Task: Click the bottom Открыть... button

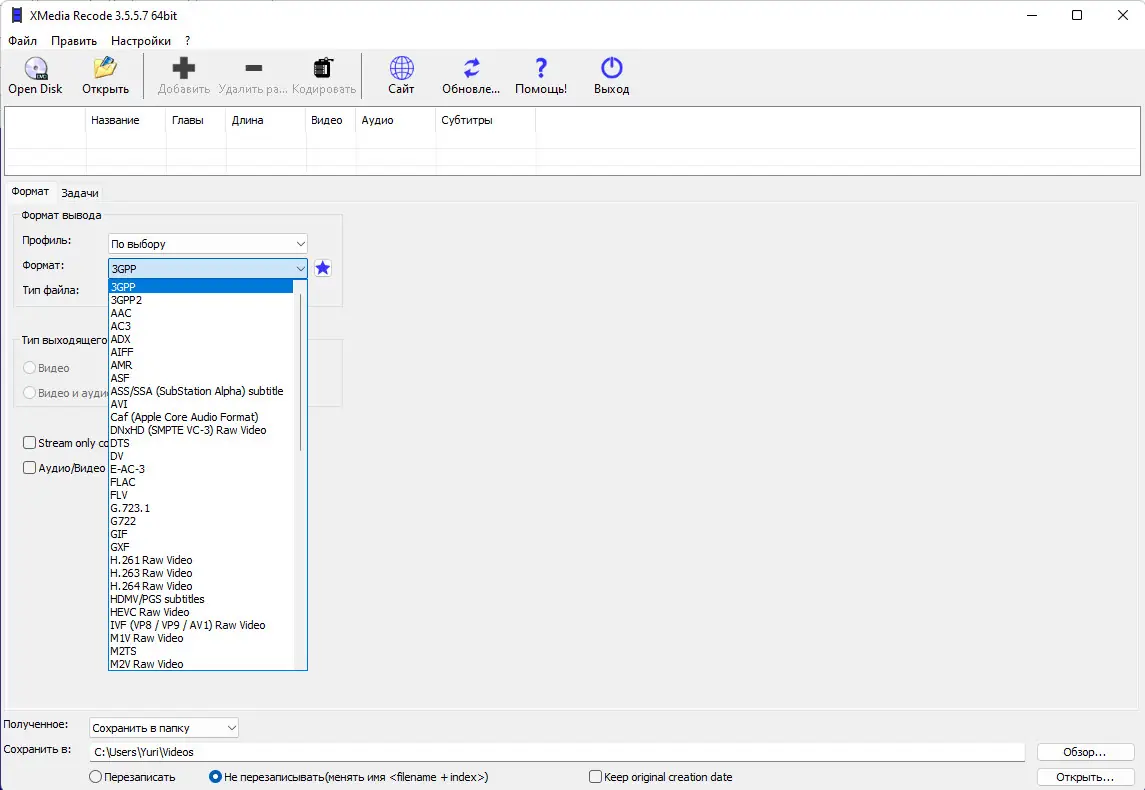Action: tap(1084, 777)
